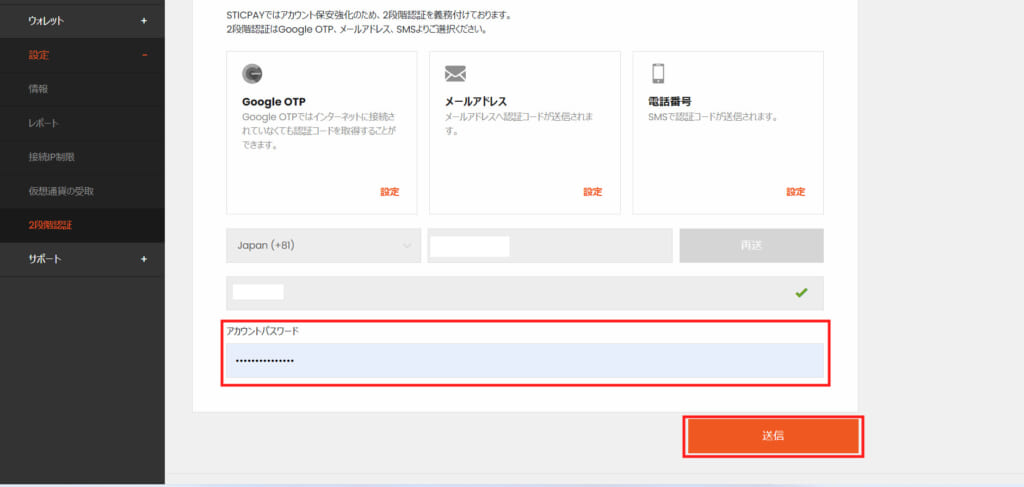Click text SMSで認証コードが送信されます
The image size is (1024, 487).
pyautogui.click(x=714, y=117)
